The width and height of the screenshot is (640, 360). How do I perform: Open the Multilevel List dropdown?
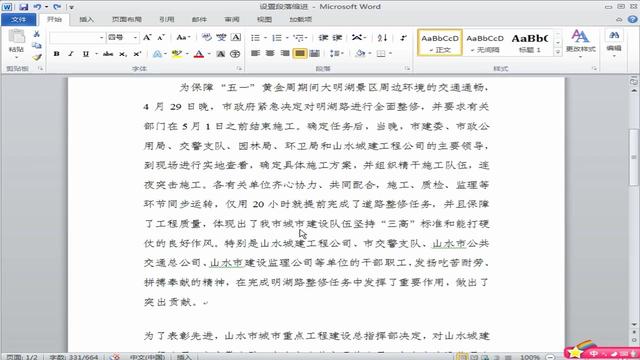pyautogui.click(x=300, y=38)
